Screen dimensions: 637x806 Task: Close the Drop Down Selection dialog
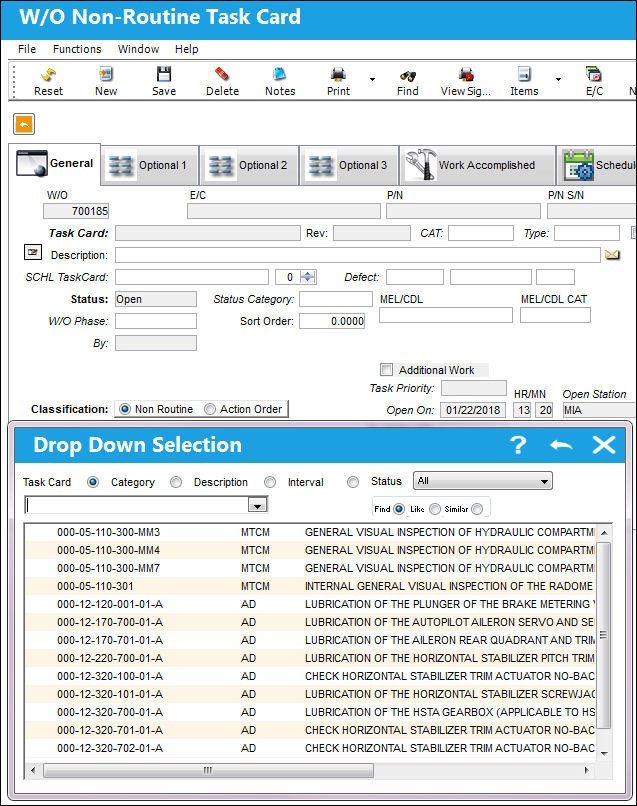(x=604, y=445)
